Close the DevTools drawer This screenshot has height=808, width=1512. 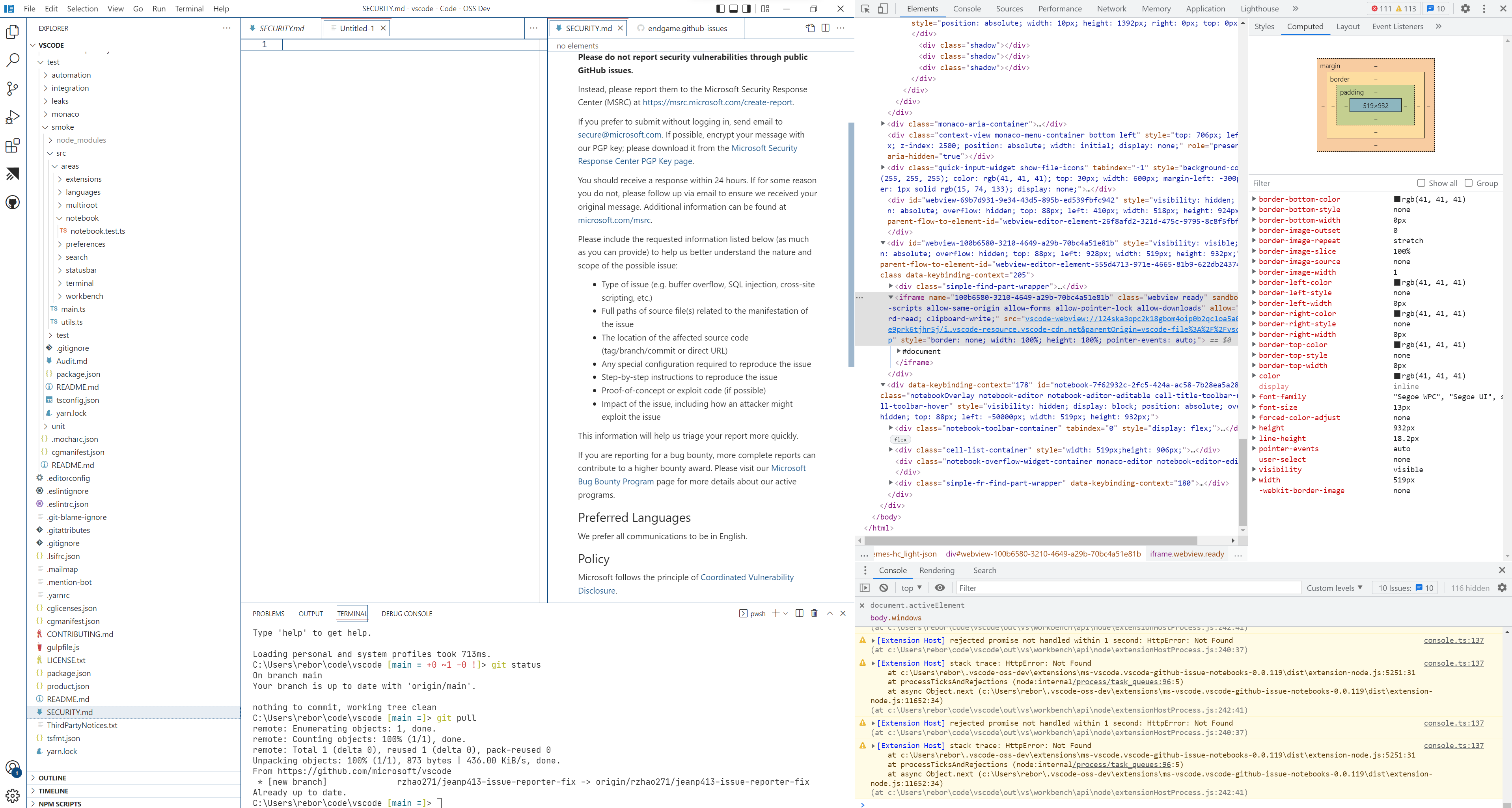click(1502, 570)
